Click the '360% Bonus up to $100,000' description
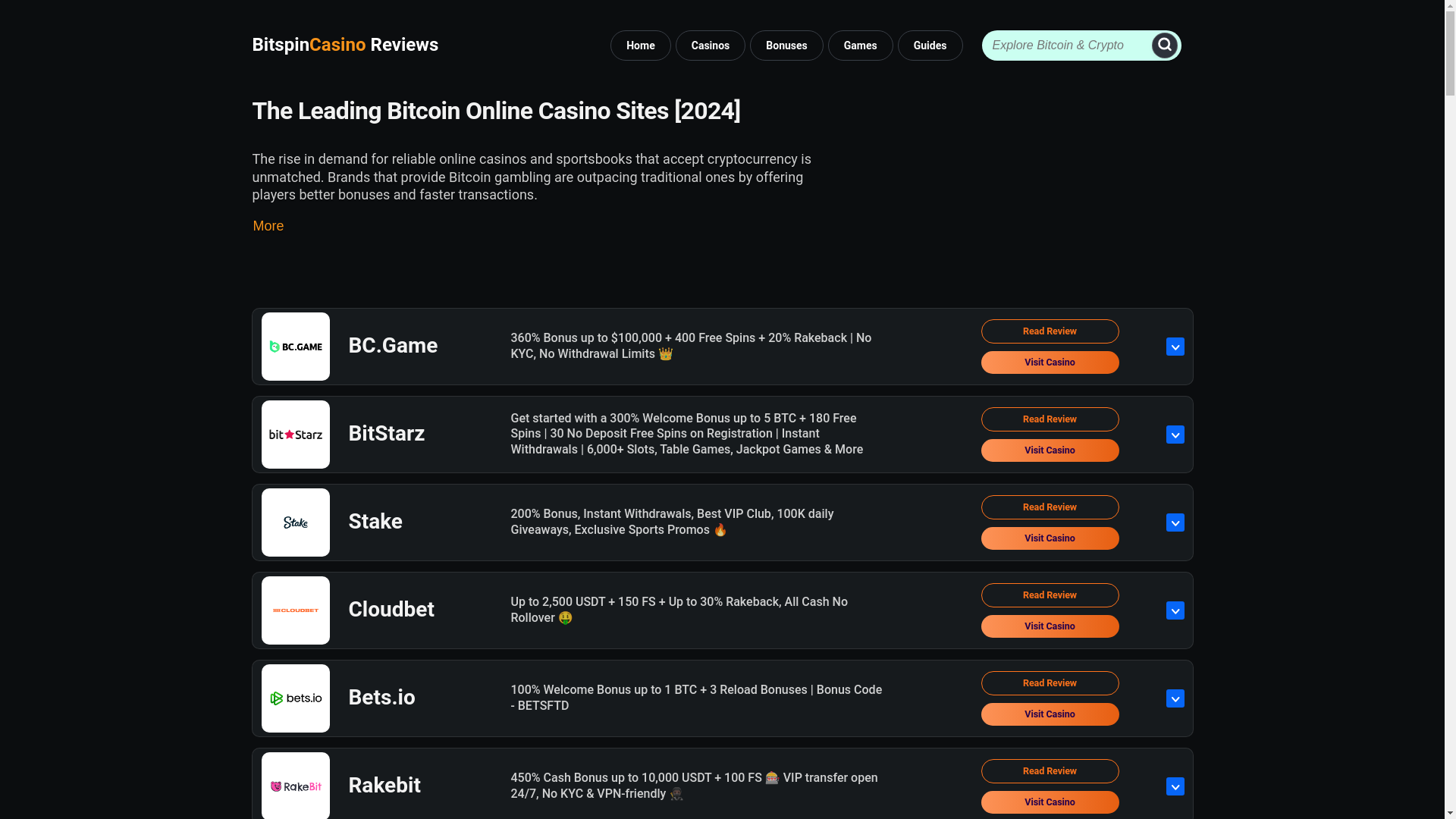This screenshot has width=1456, height=819. [691, 346]
